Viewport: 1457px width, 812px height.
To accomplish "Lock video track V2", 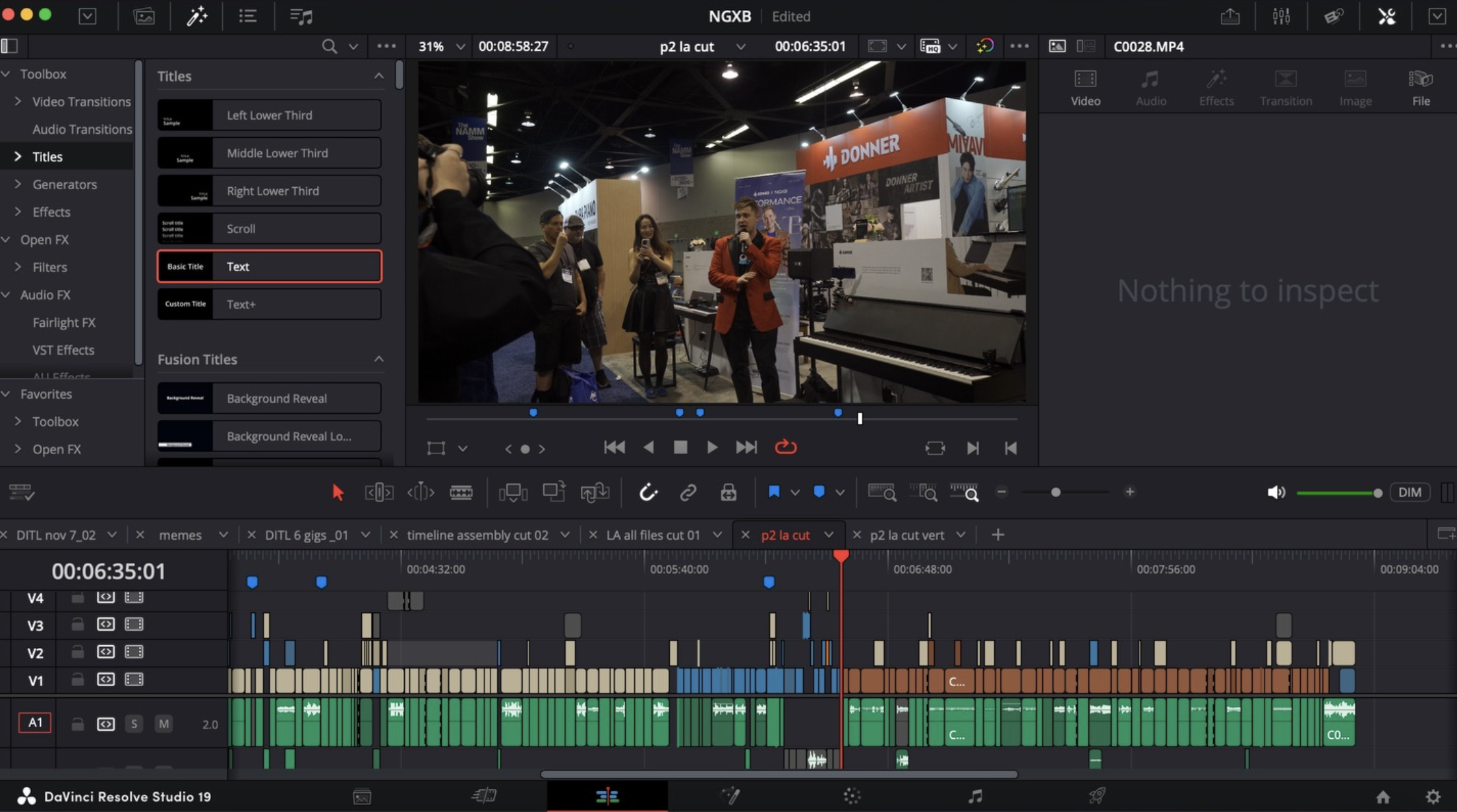I will [77, 652].
